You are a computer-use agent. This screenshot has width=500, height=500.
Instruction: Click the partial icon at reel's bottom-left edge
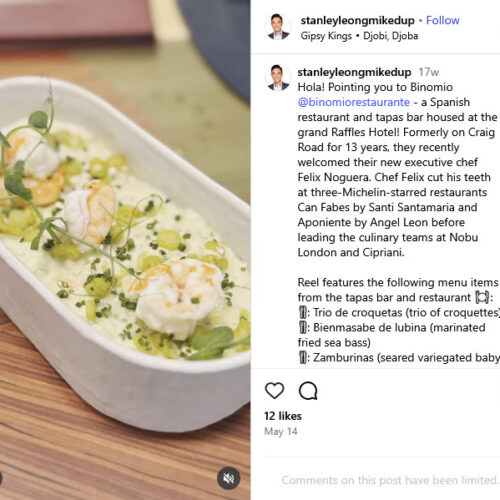[x=1, y=478]
